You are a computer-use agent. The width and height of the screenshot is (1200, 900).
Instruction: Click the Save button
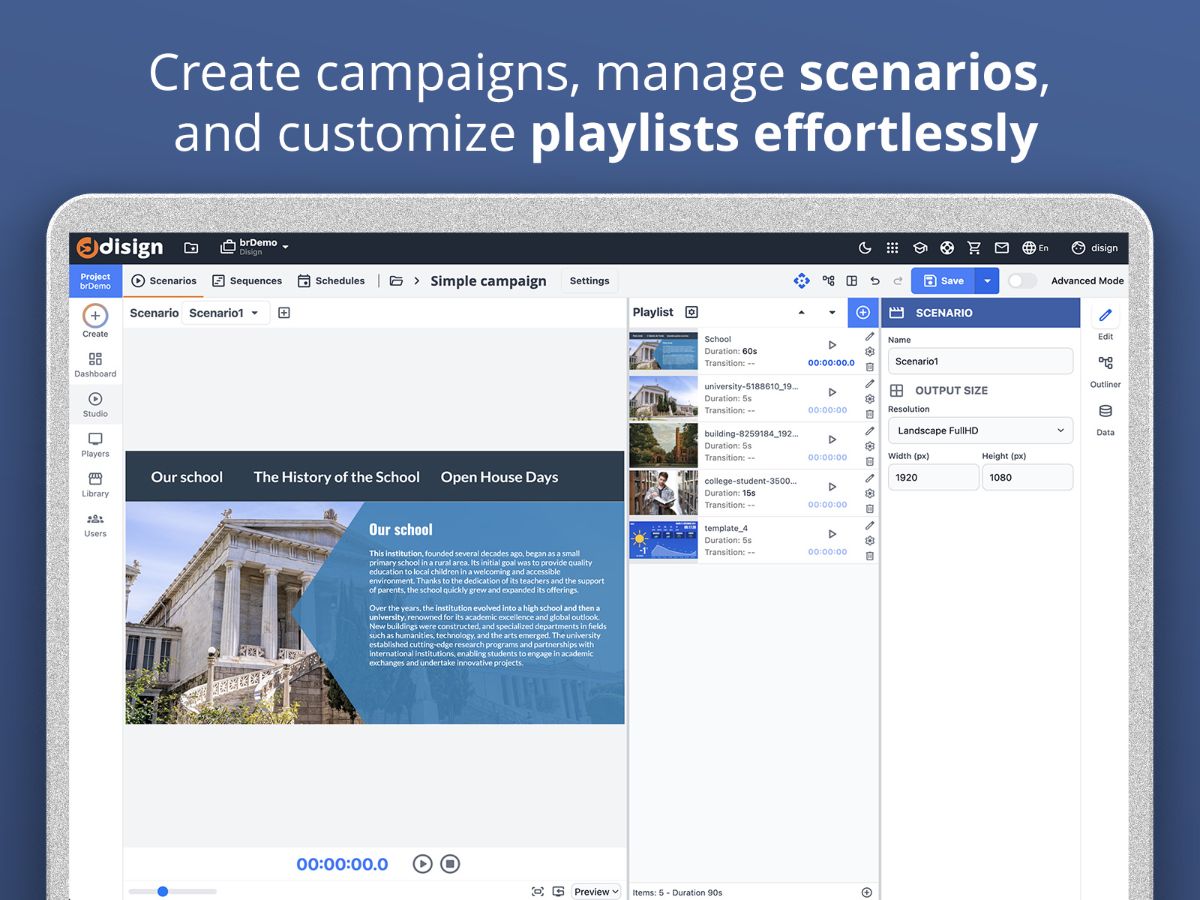(x=943, y=281)
